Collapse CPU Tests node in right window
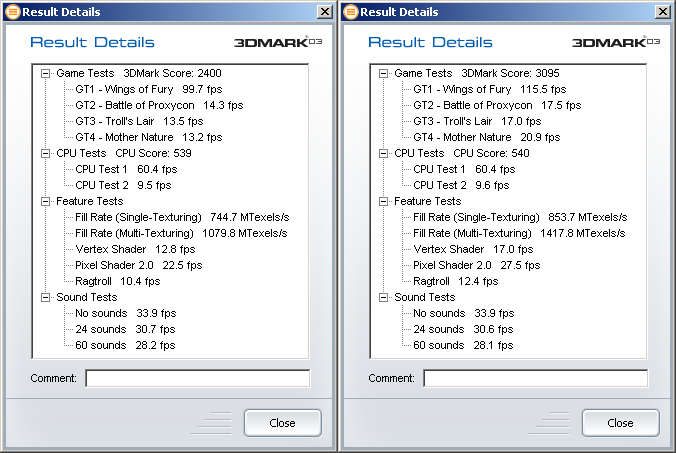 tap(383, 153)
